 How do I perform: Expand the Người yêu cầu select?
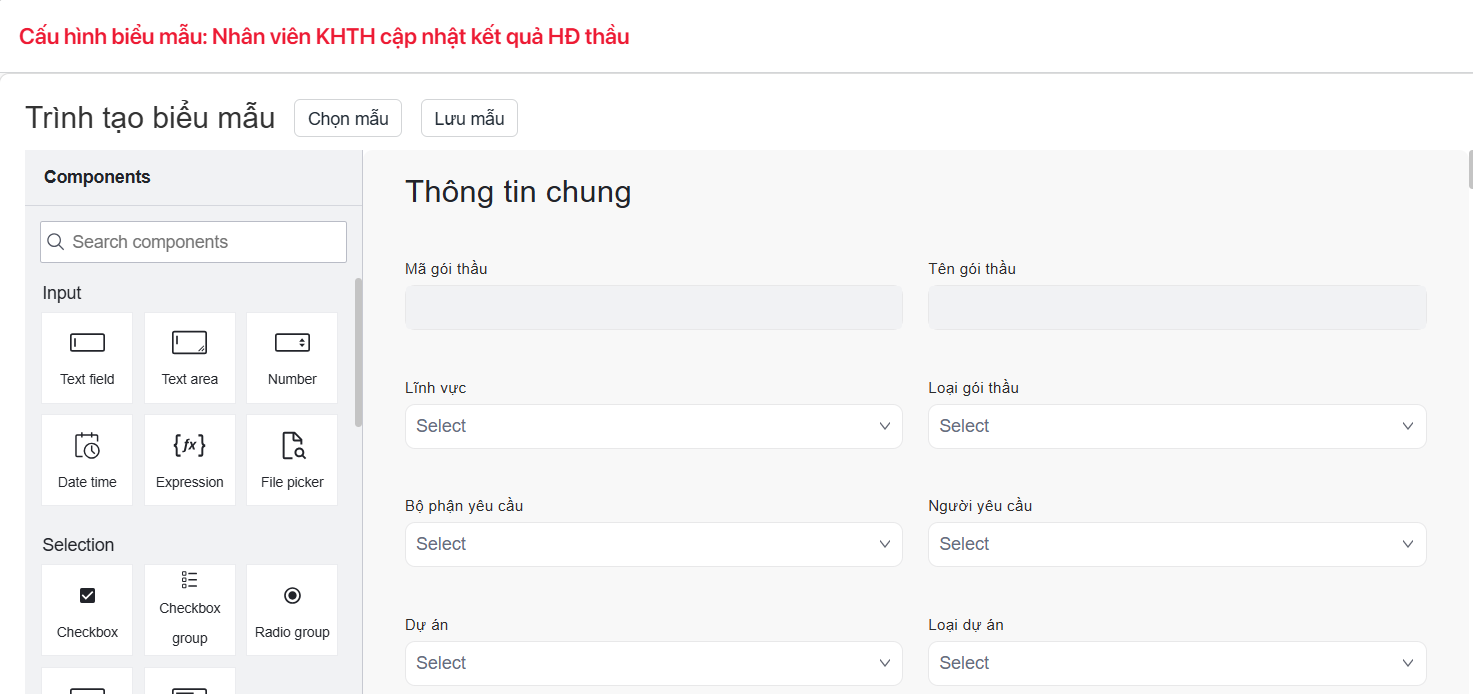(x=1176, y=544)
